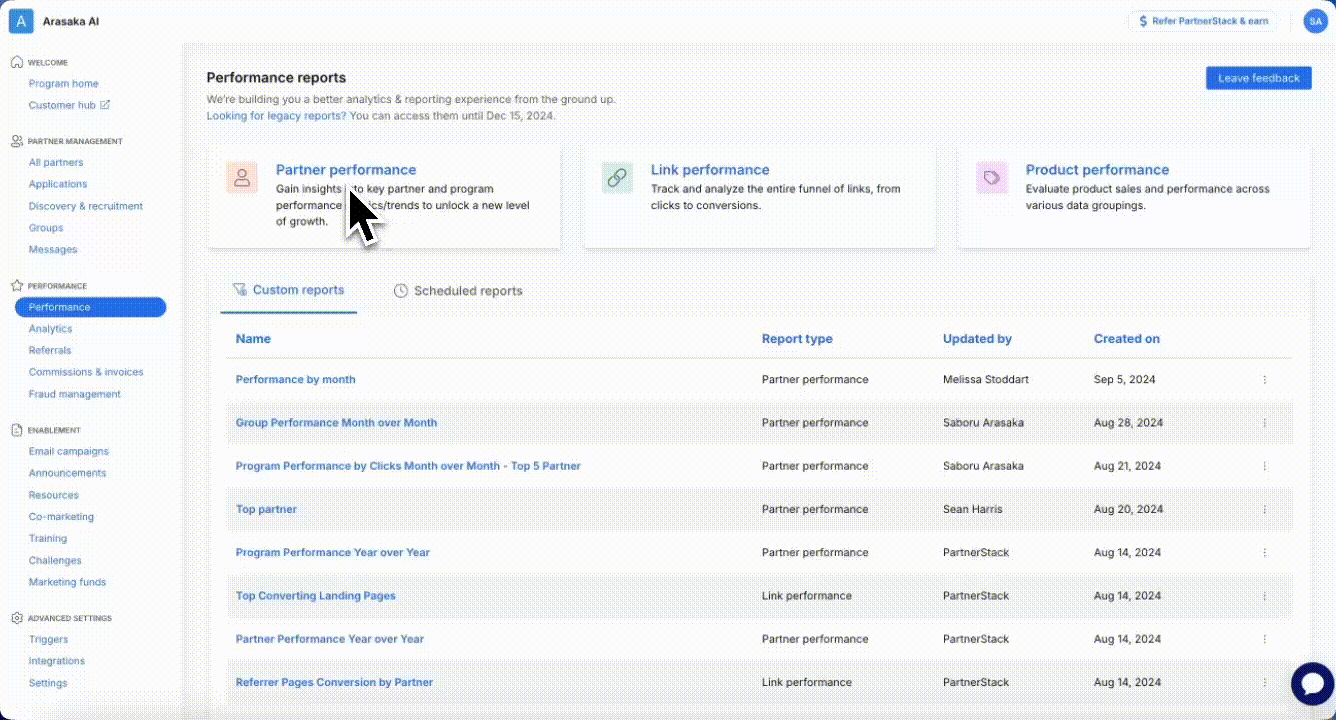1336x720 pixels.
Task: Click the Updated by column header
Action: [977, 339]
